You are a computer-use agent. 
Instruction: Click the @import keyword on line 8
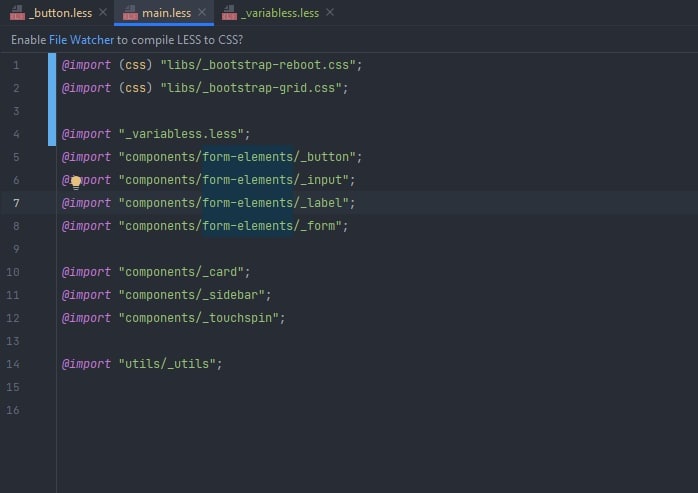(x=86, y=226)
